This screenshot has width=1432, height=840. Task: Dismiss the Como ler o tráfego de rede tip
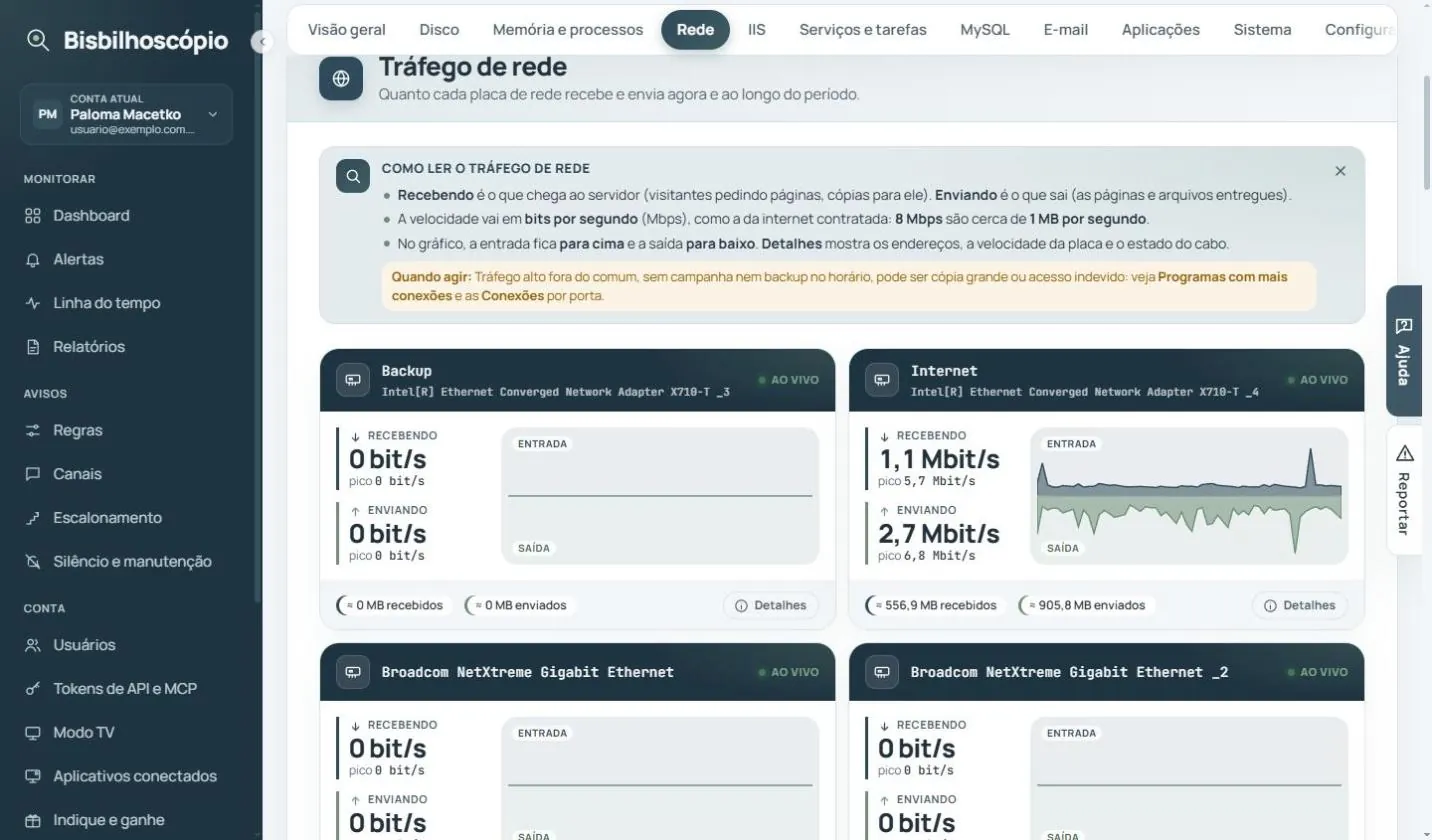[x=1340, y=171]
